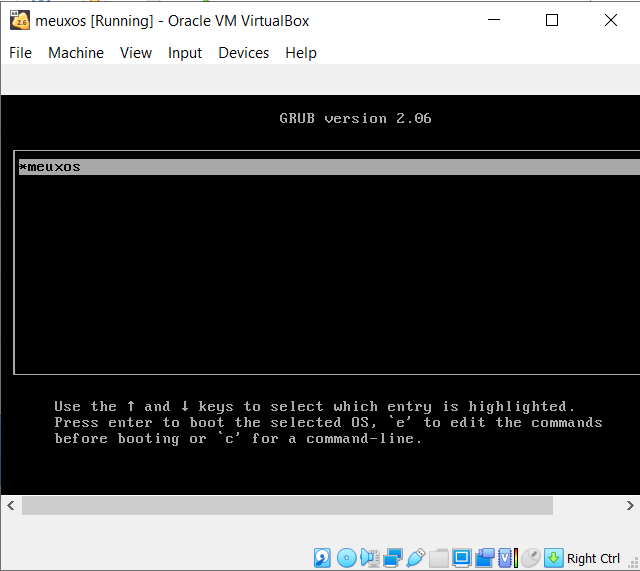640x571 pixels.
Task: Open the Input menu
Action: pos(185,53)
